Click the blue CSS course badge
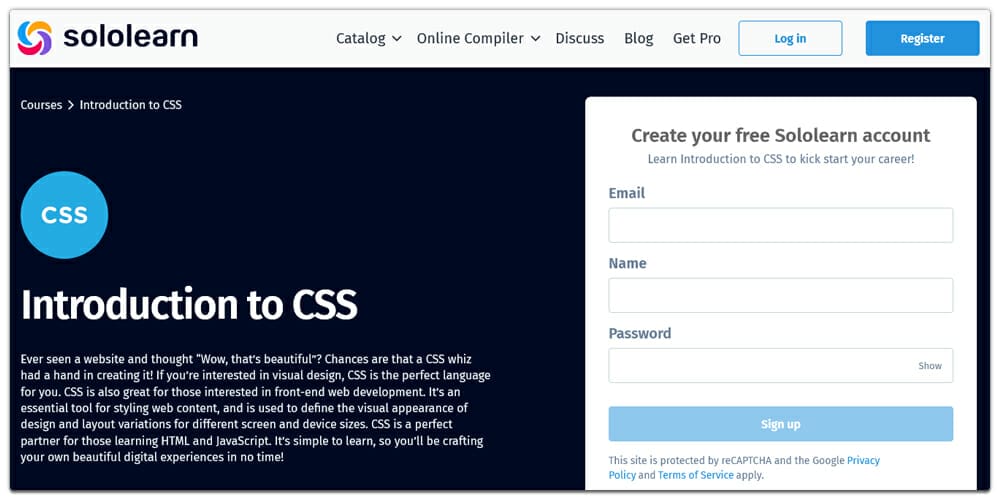This screenshot has height=500, width=1000. coord(64,215)
